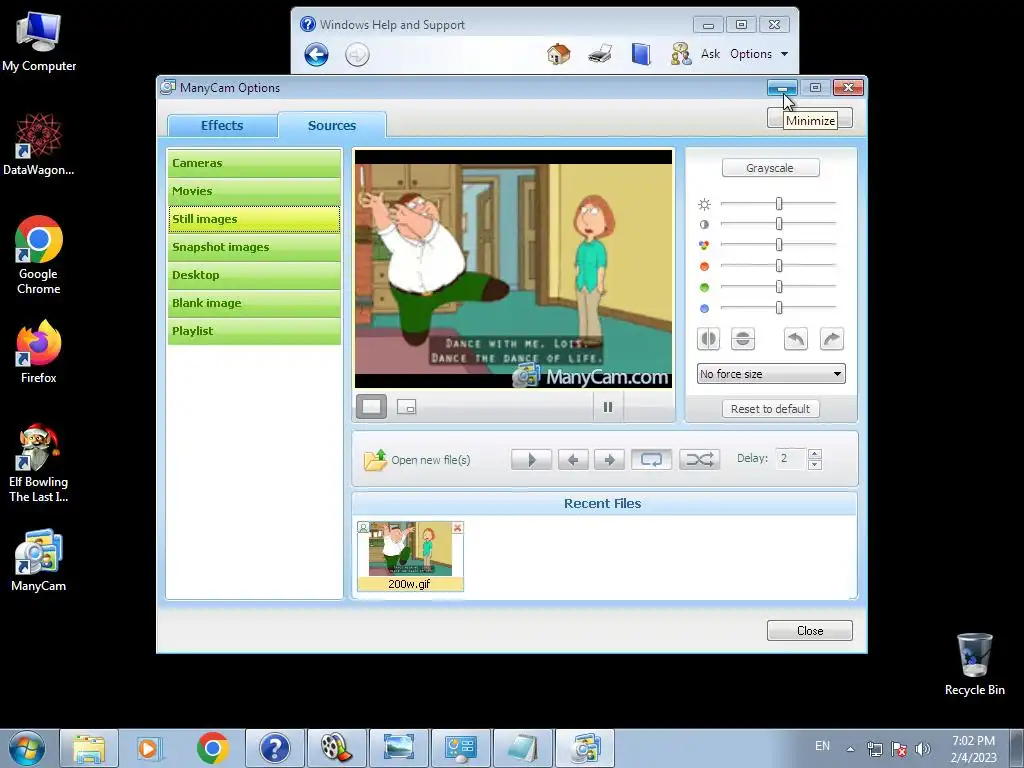Click the Close button at bottom

[x=810, y=631]
